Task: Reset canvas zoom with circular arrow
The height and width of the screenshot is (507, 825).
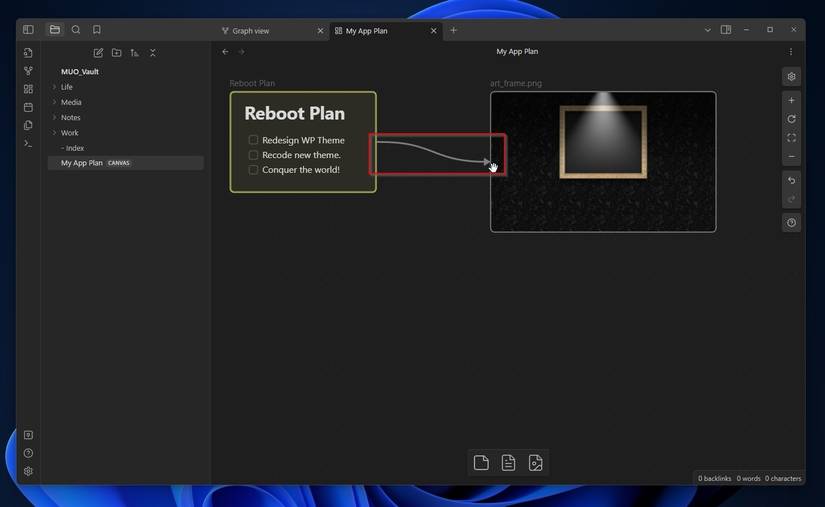Action: click(x=791, y=119)
